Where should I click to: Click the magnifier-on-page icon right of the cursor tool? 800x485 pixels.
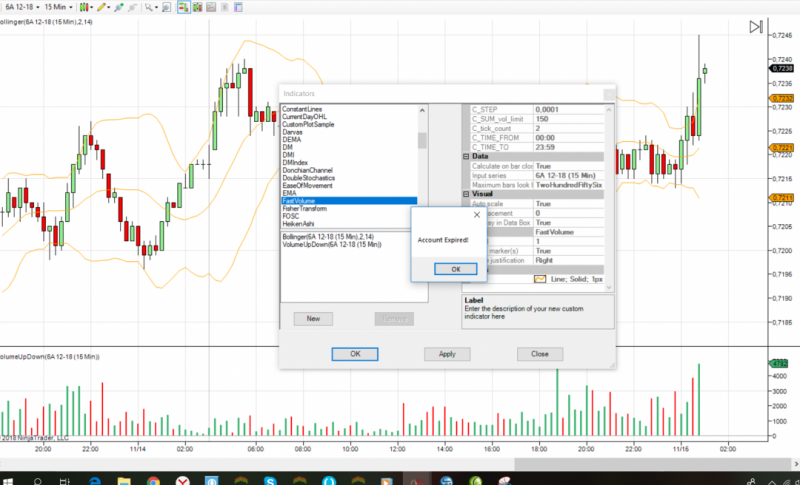[166, 7]
